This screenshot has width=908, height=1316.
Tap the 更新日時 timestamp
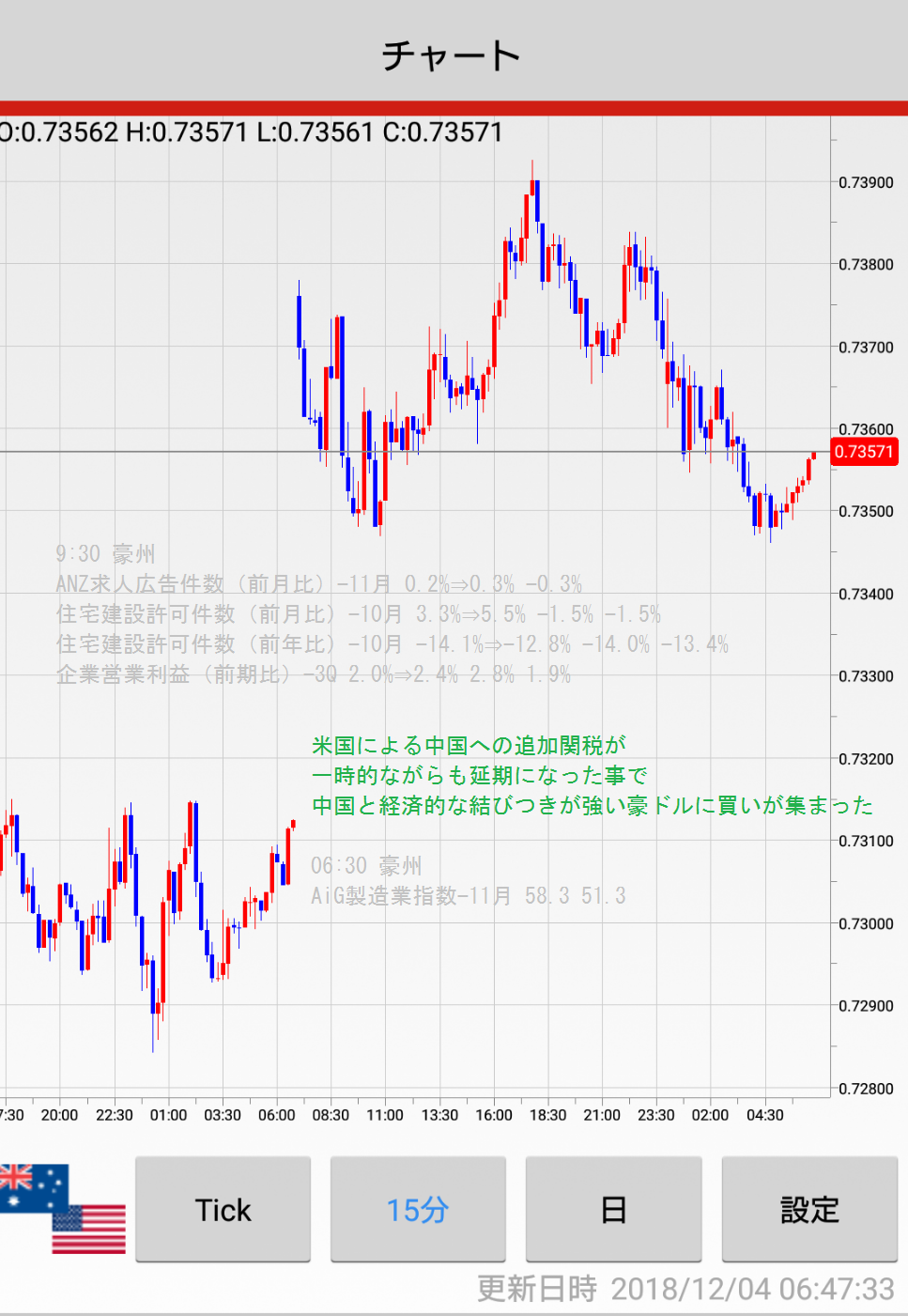pyautogui.click(x=685, y=1289)
